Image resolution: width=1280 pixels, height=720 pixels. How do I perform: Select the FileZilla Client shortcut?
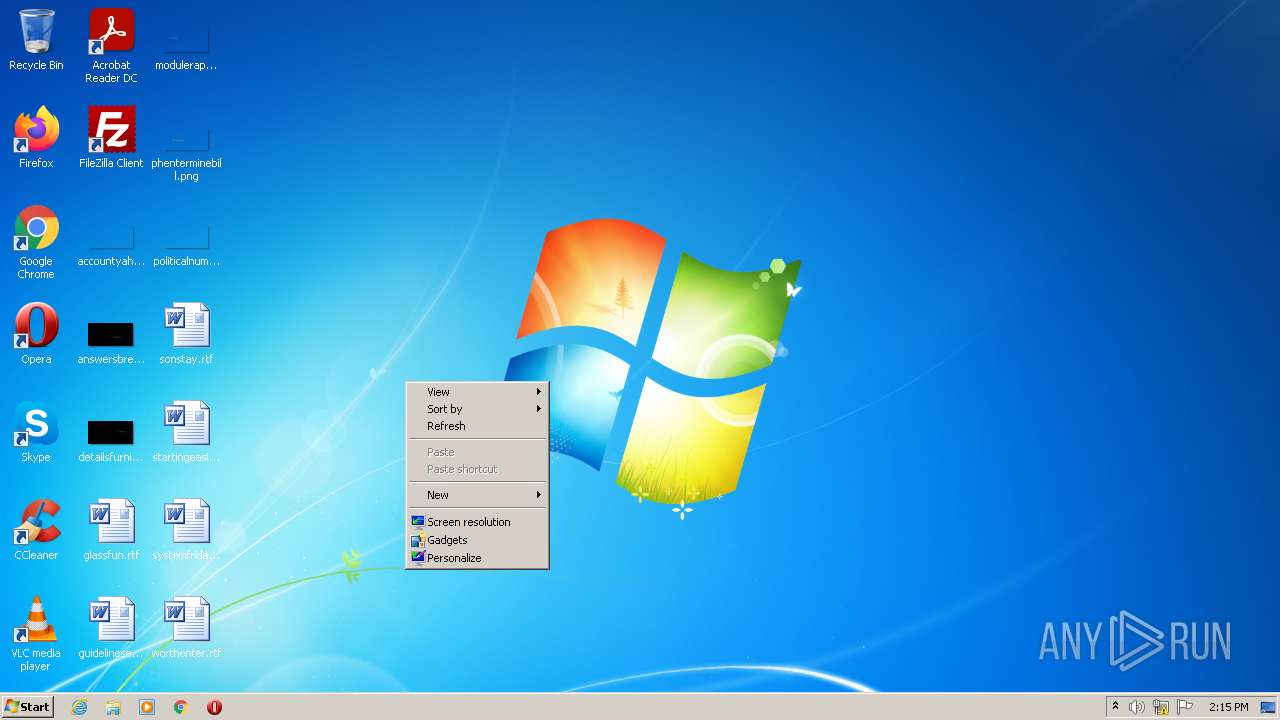click(111, 138)
